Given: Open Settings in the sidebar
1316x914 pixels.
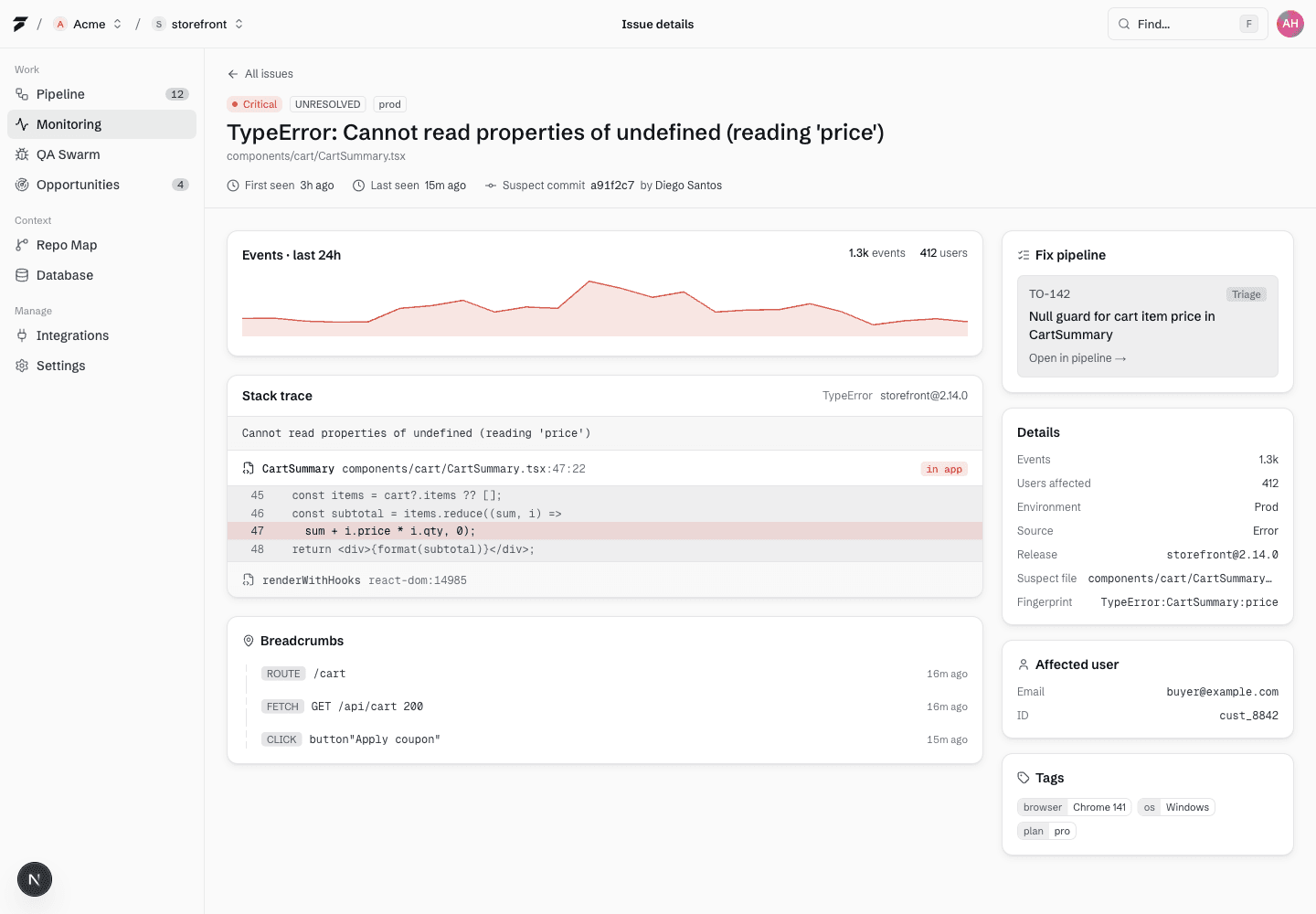Looking at the screenshot, I should 101,366.
